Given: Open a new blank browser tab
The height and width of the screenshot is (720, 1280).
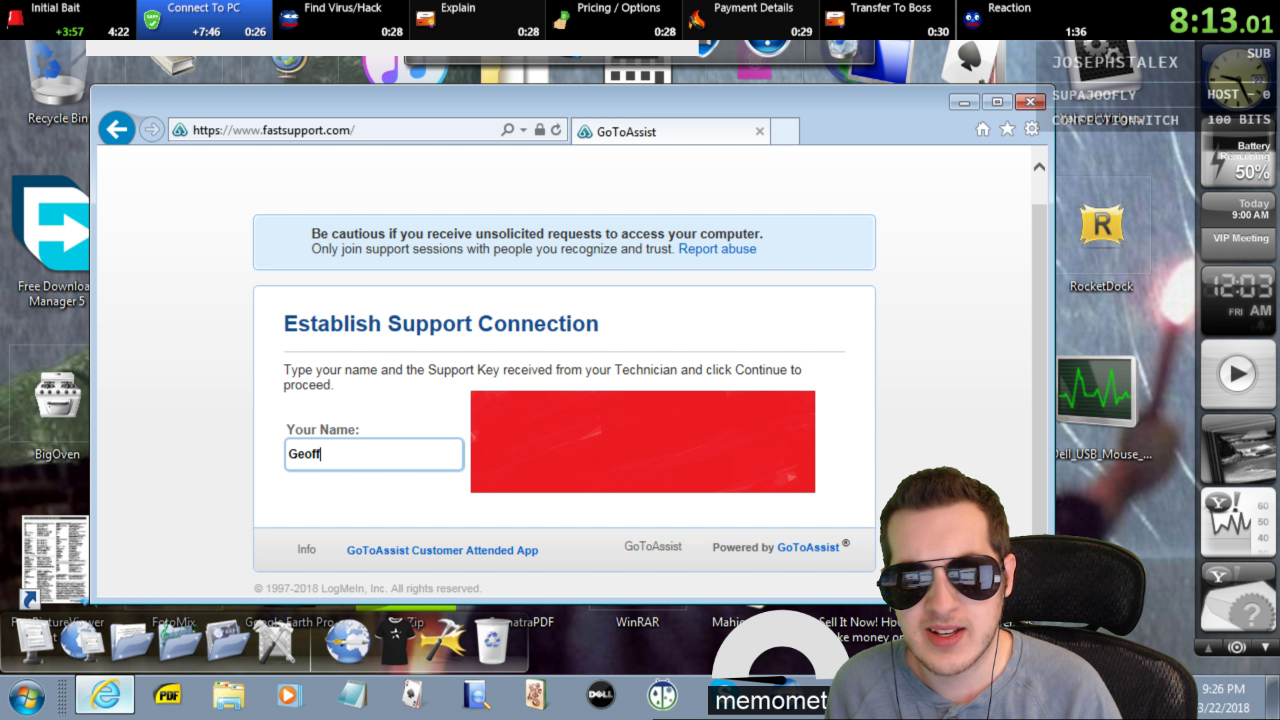Looking at the screenshot, I should tap(785, 131).
